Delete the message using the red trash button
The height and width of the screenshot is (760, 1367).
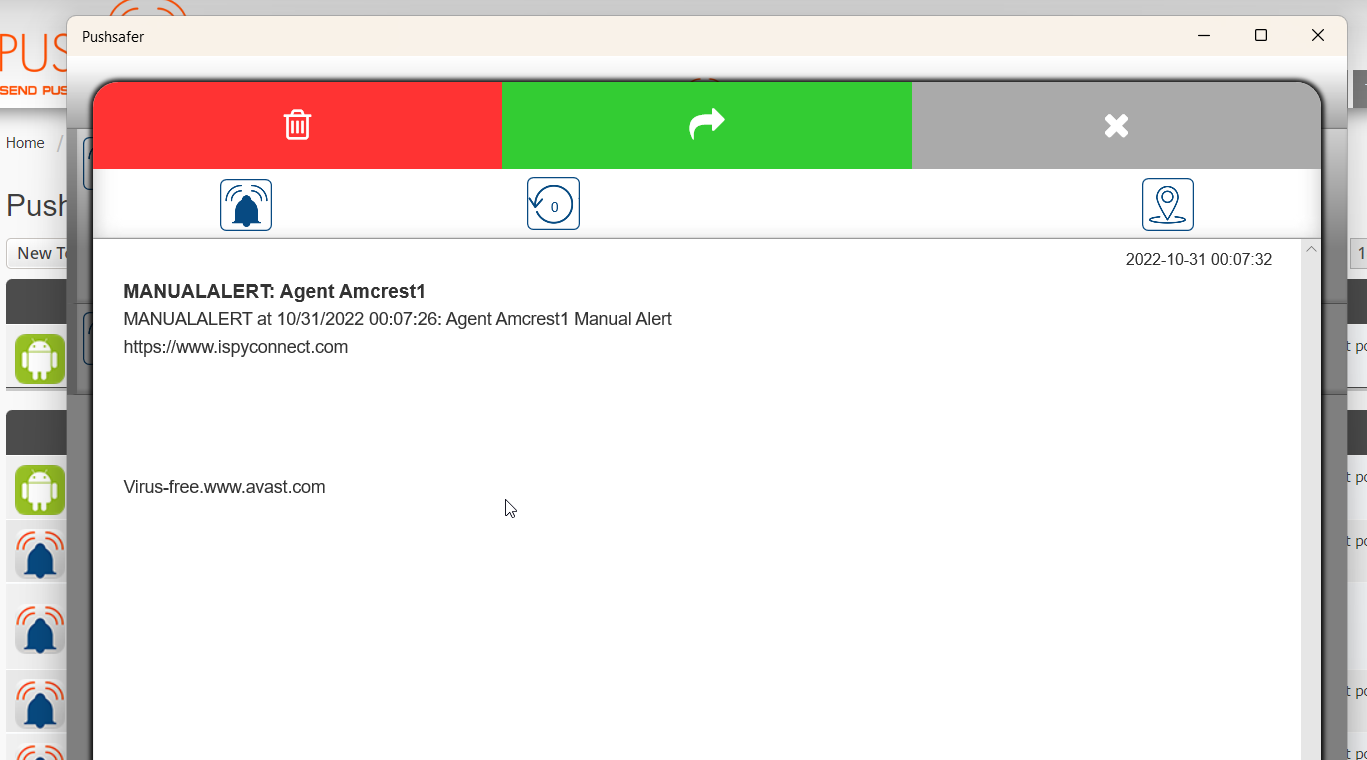pyautogui.click(x=297, y=125)
